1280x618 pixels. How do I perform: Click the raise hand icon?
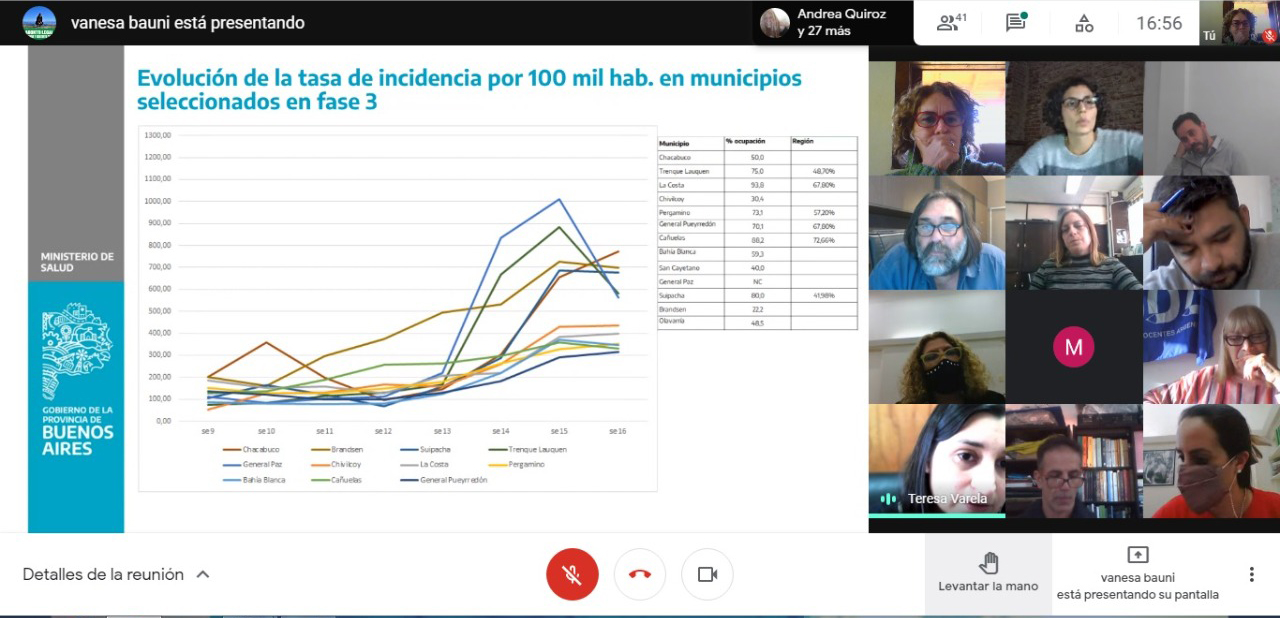[x=988, y=563]
